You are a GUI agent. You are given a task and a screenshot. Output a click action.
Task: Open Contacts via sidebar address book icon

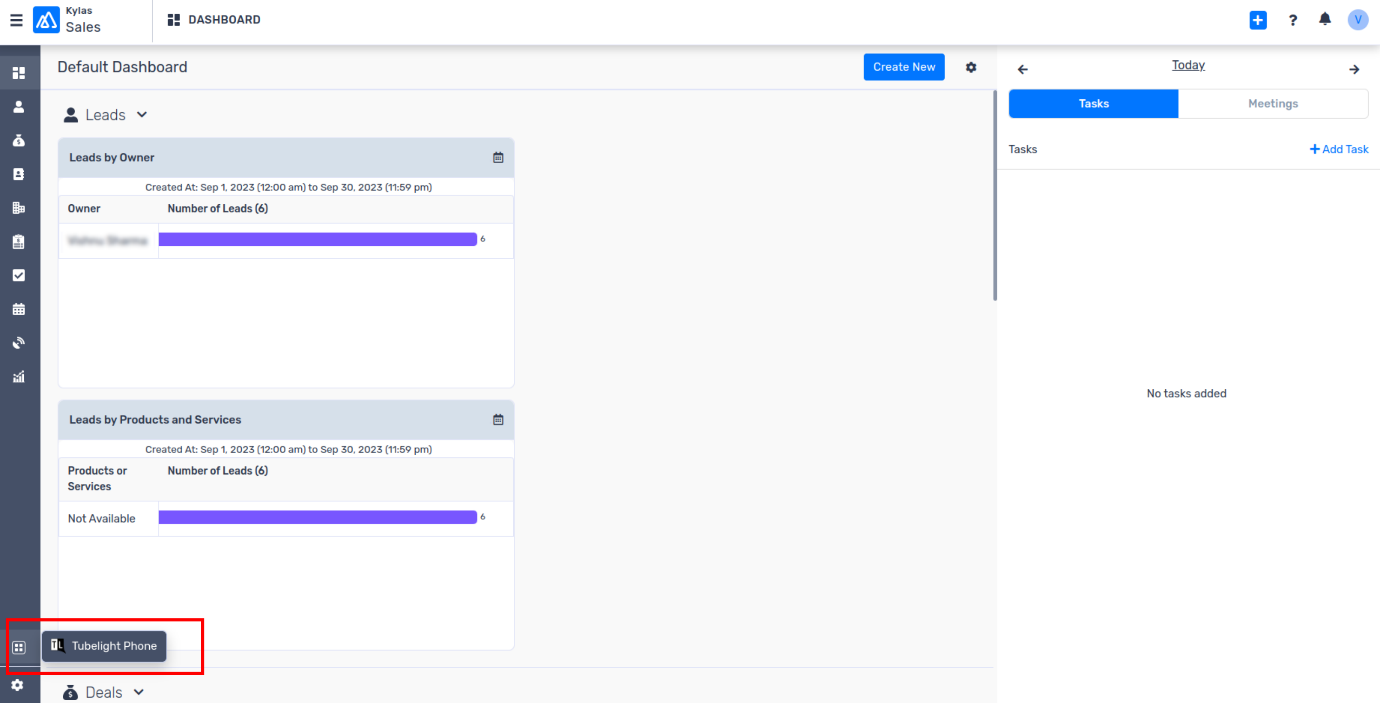click(x=18, y=174)
